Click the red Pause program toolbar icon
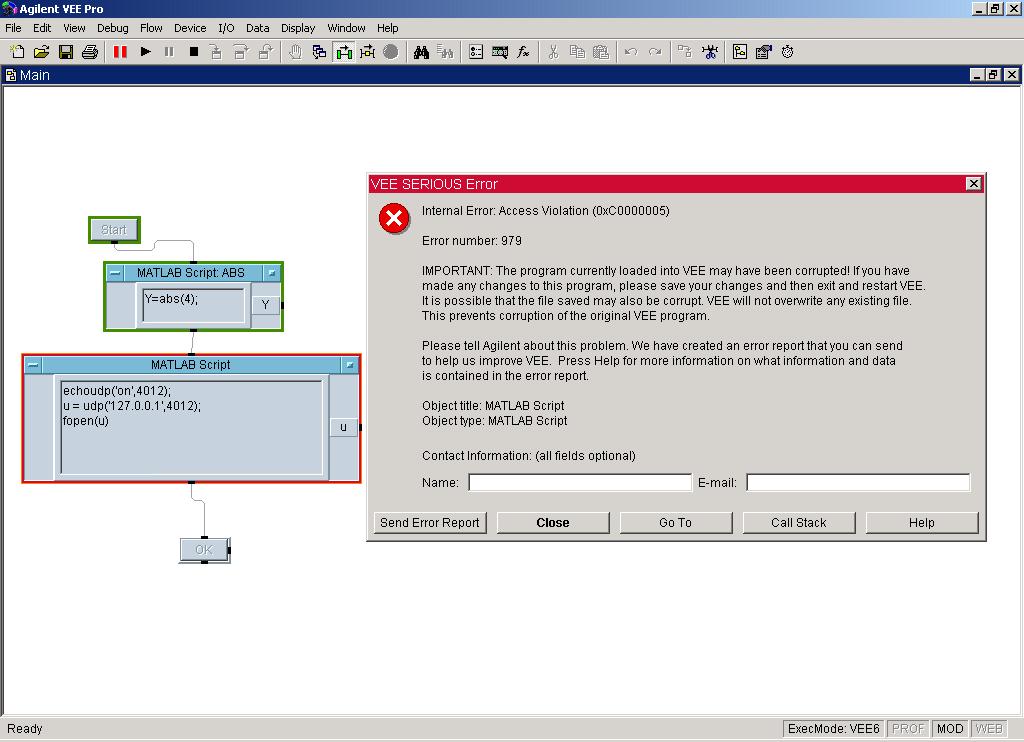 click(121, 52)
